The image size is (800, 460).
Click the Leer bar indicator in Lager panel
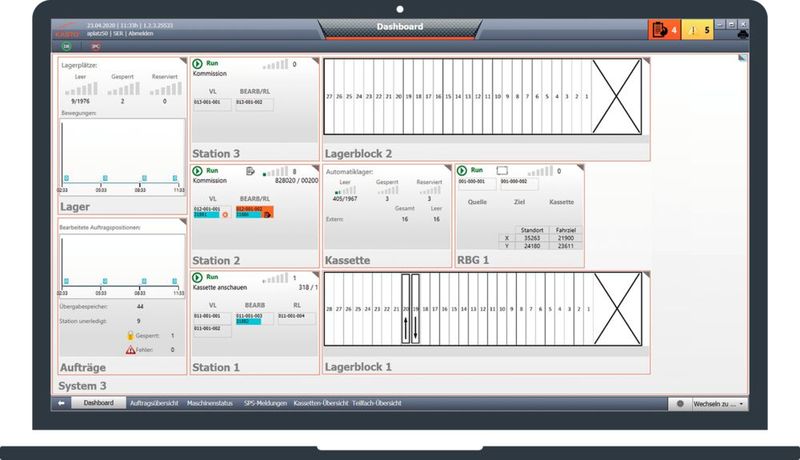pos(81,89)
